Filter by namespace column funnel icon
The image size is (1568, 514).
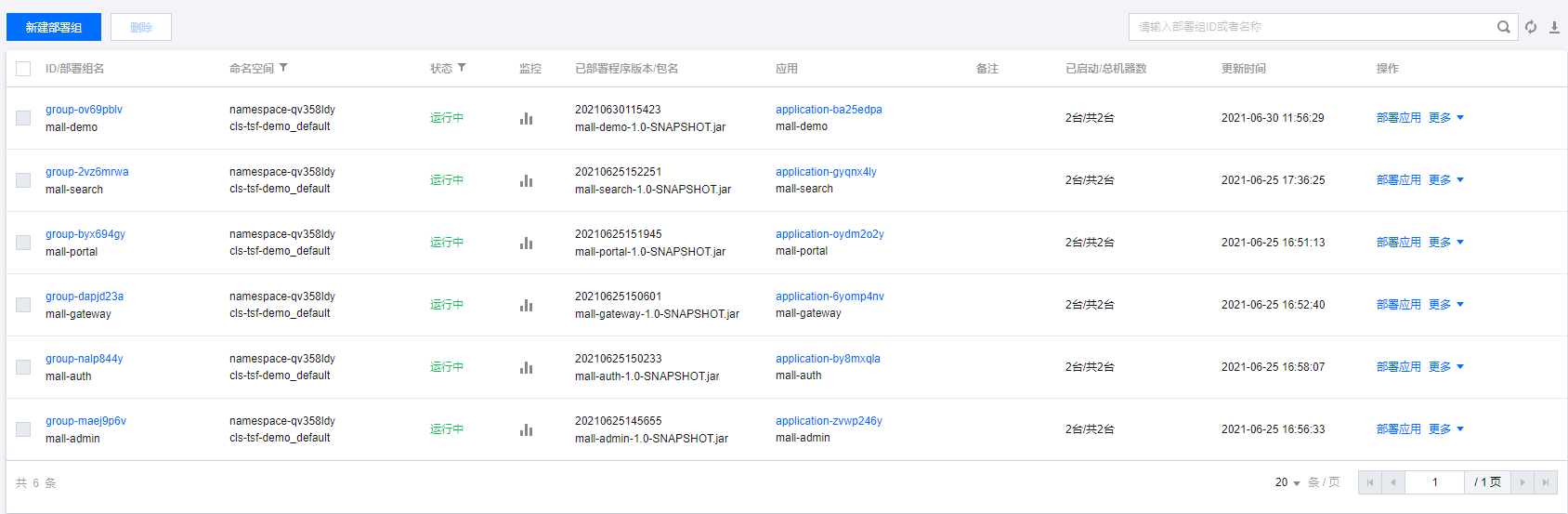(283, 68)
